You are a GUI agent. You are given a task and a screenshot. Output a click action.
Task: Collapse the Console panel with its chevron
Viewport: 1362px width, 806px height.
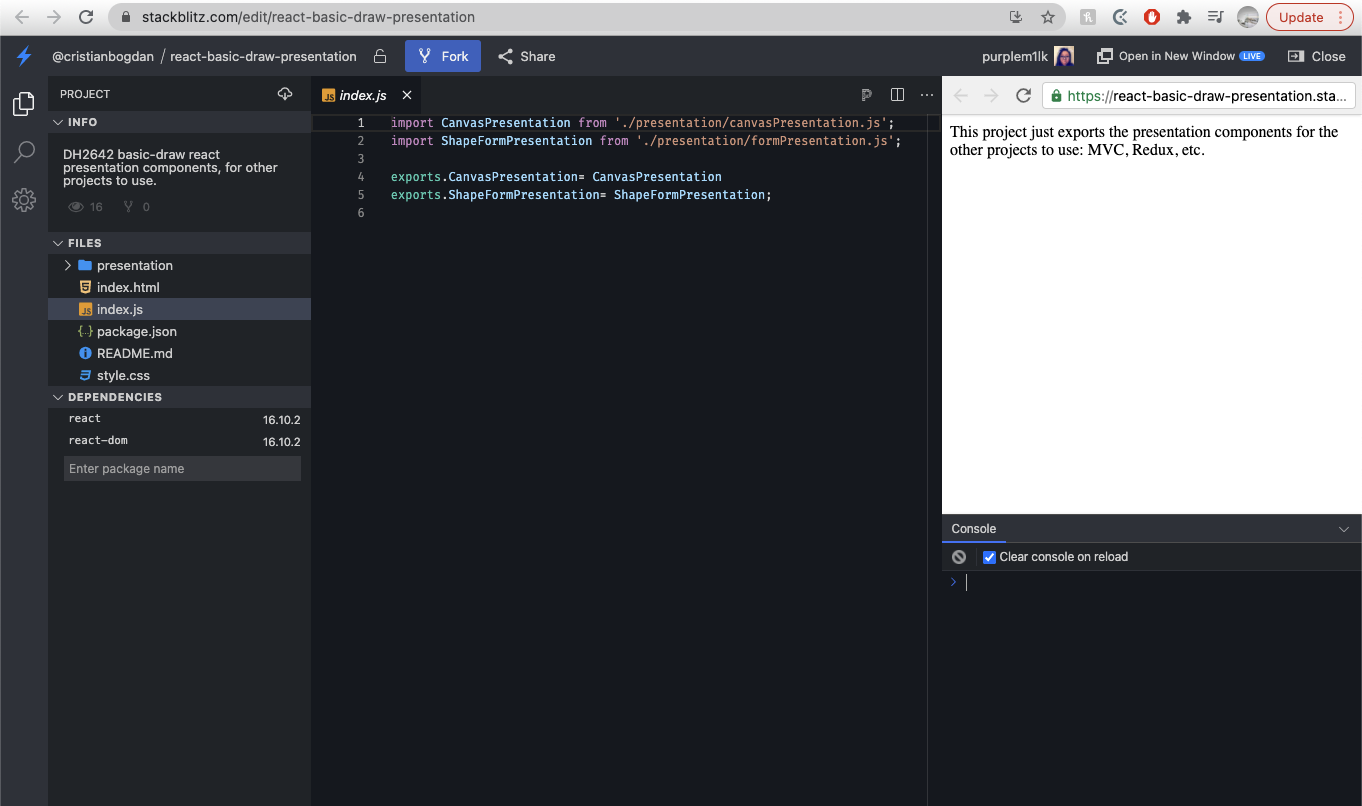click(x=1345, y=528)
